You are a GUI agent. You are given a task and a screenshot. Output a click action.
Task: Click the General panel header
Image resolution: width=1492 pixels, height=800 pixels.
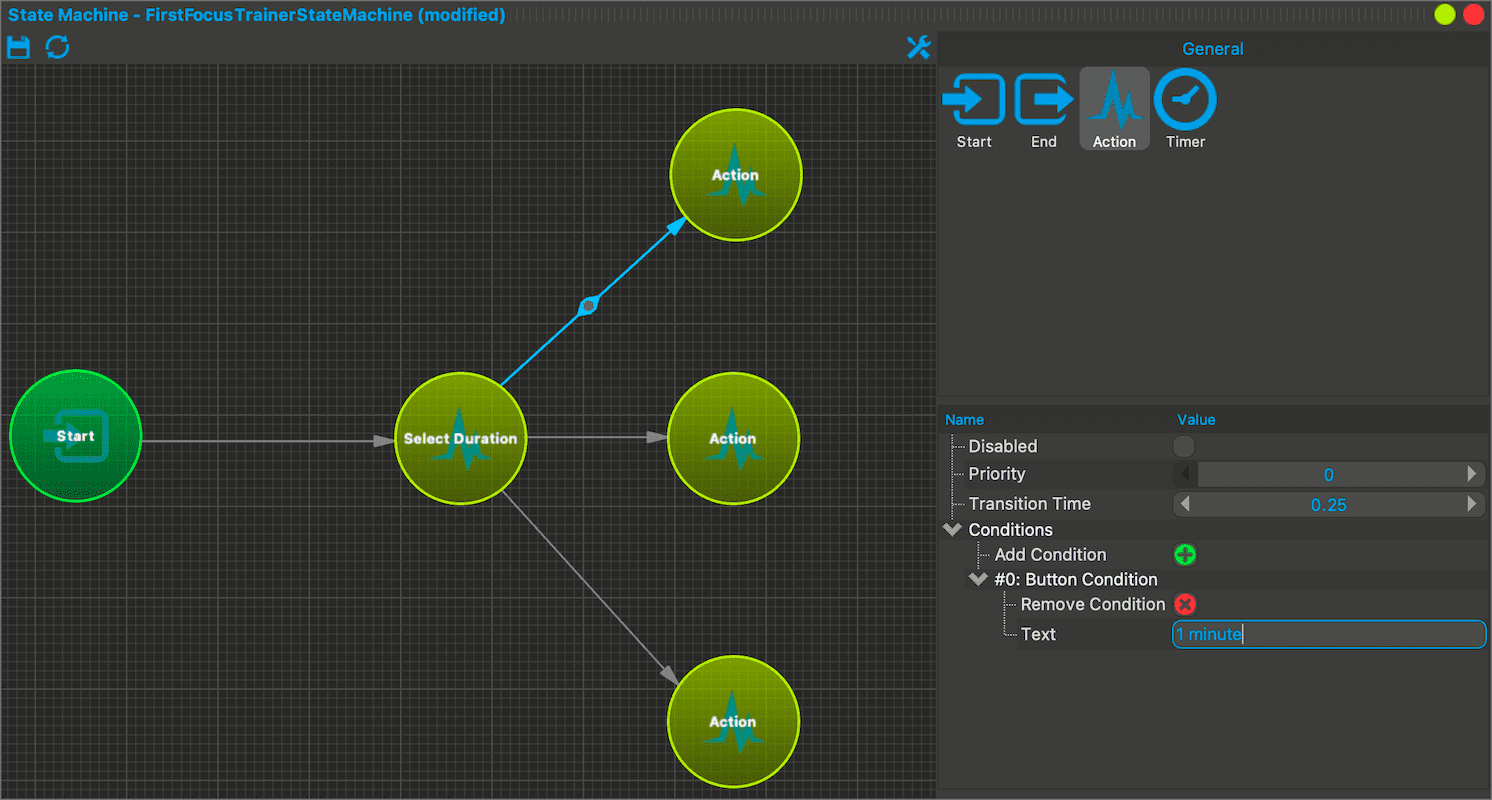pos(1213,49)
